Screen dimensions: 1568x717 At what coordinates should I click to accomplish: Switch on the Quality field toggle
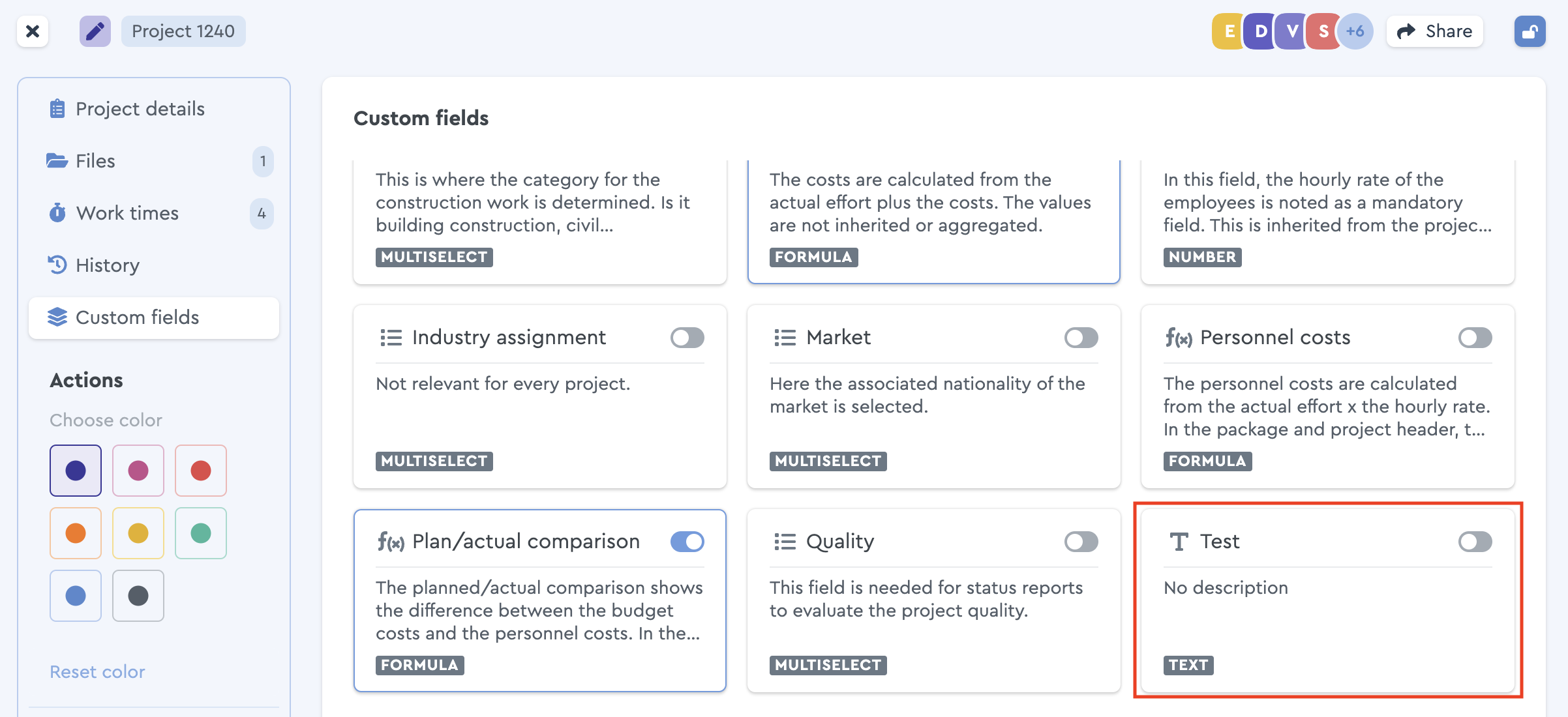click(1081, 542)
